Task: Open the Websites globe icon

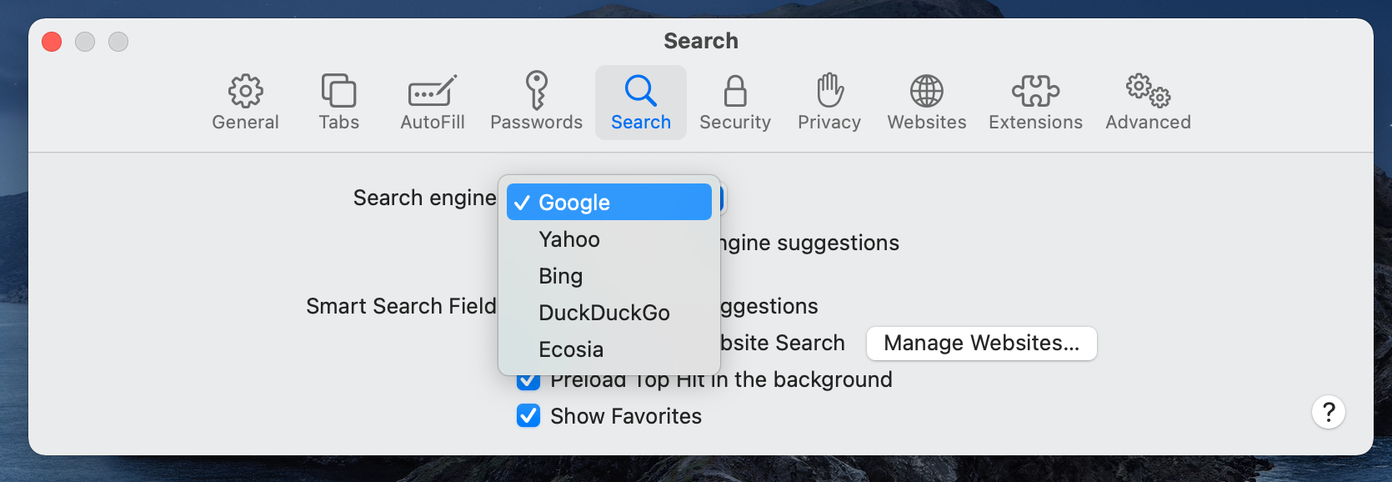Action: 927,91
